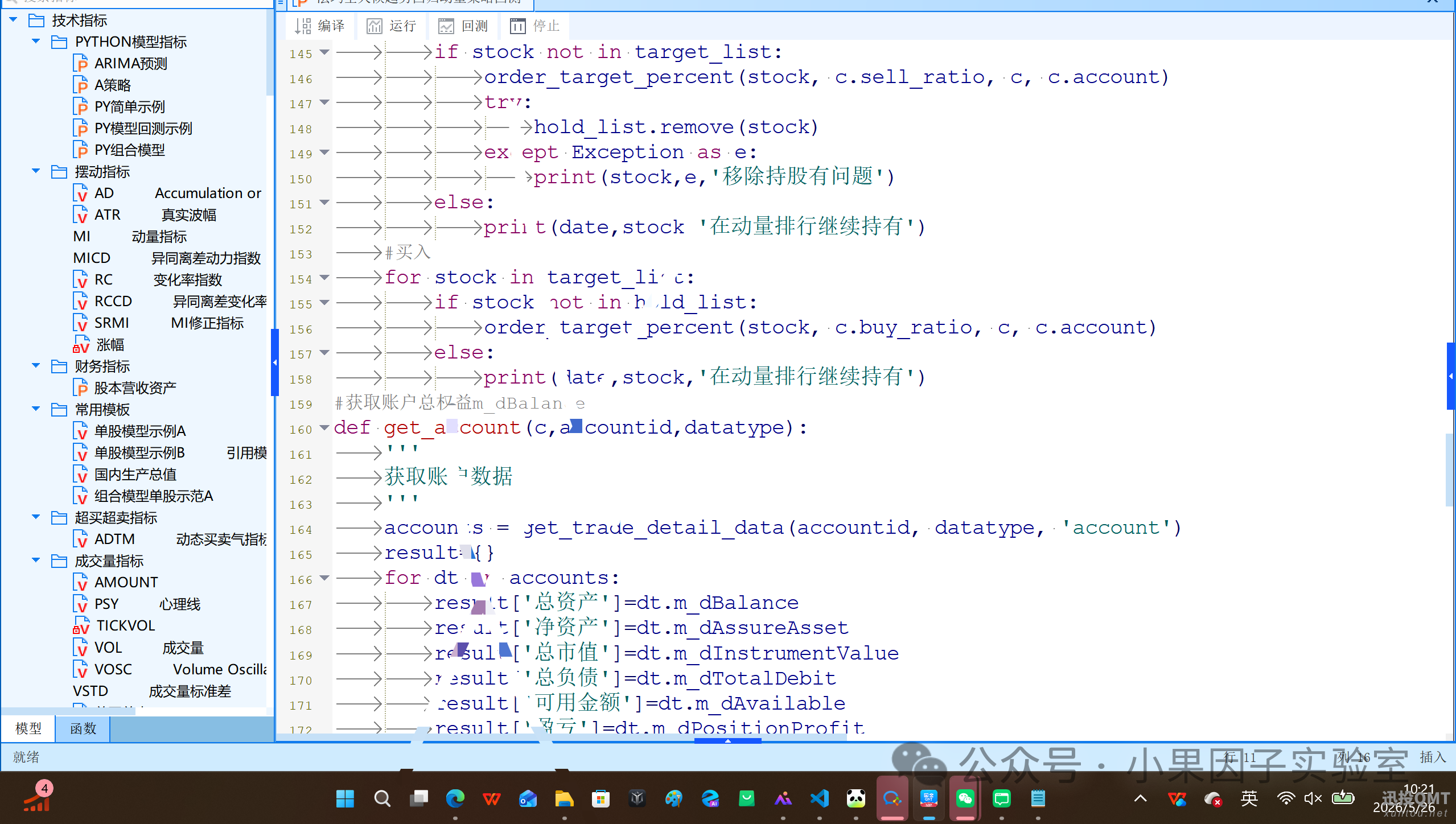Collapse the 财务指标 folder

36,366
